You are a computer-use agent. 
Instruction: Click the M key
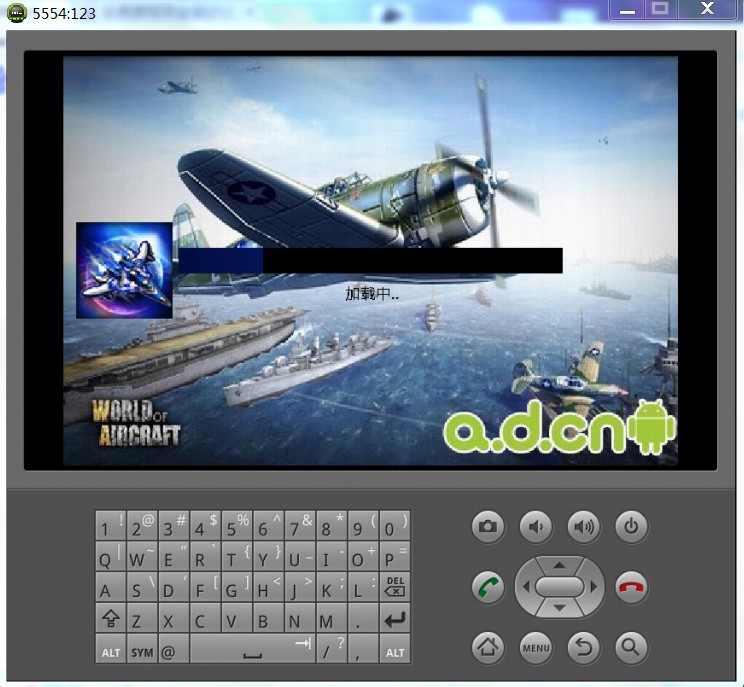coord(332,618)
